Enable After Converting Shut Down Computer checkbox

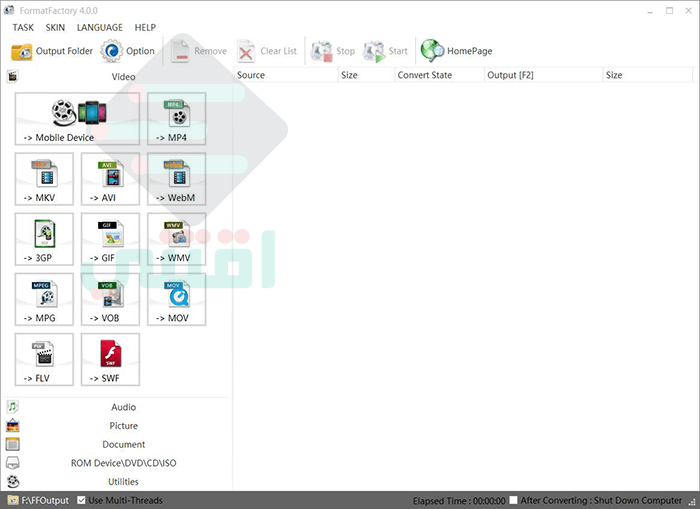[514, 500]
